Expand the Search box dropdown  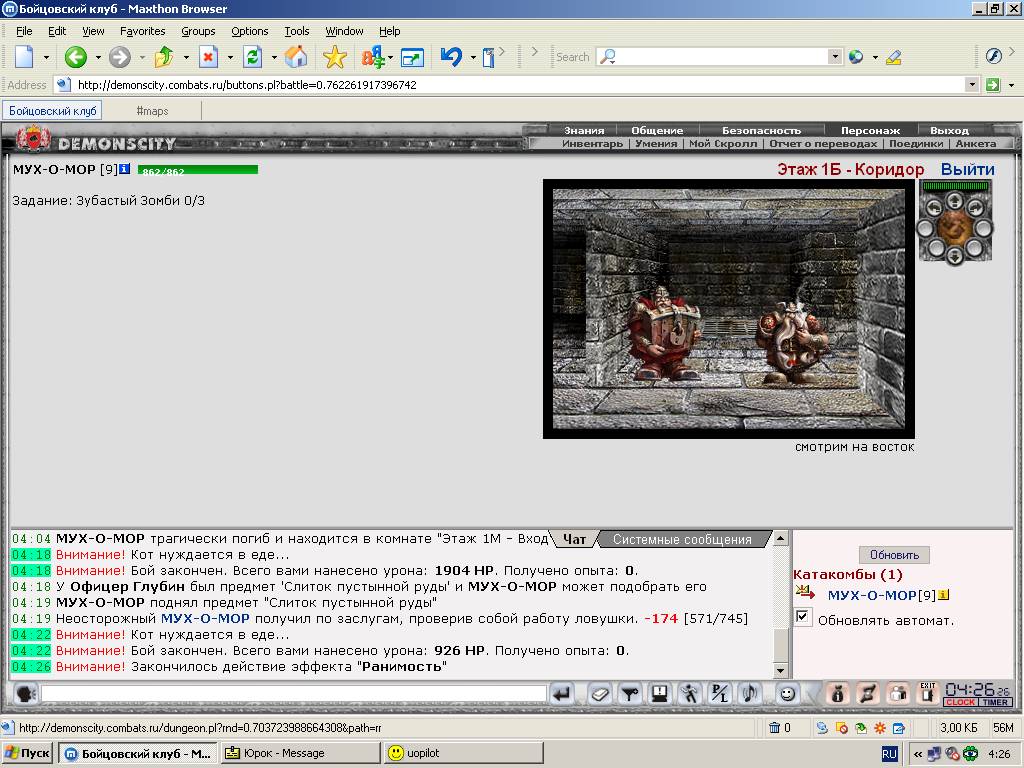[x=835, y=57]
